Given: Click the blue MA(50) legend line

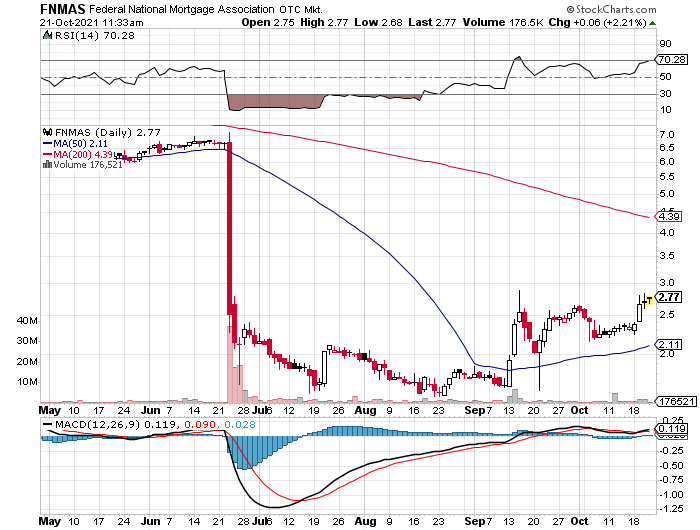Looking at the screenshot, I should (x=48, y=144).
